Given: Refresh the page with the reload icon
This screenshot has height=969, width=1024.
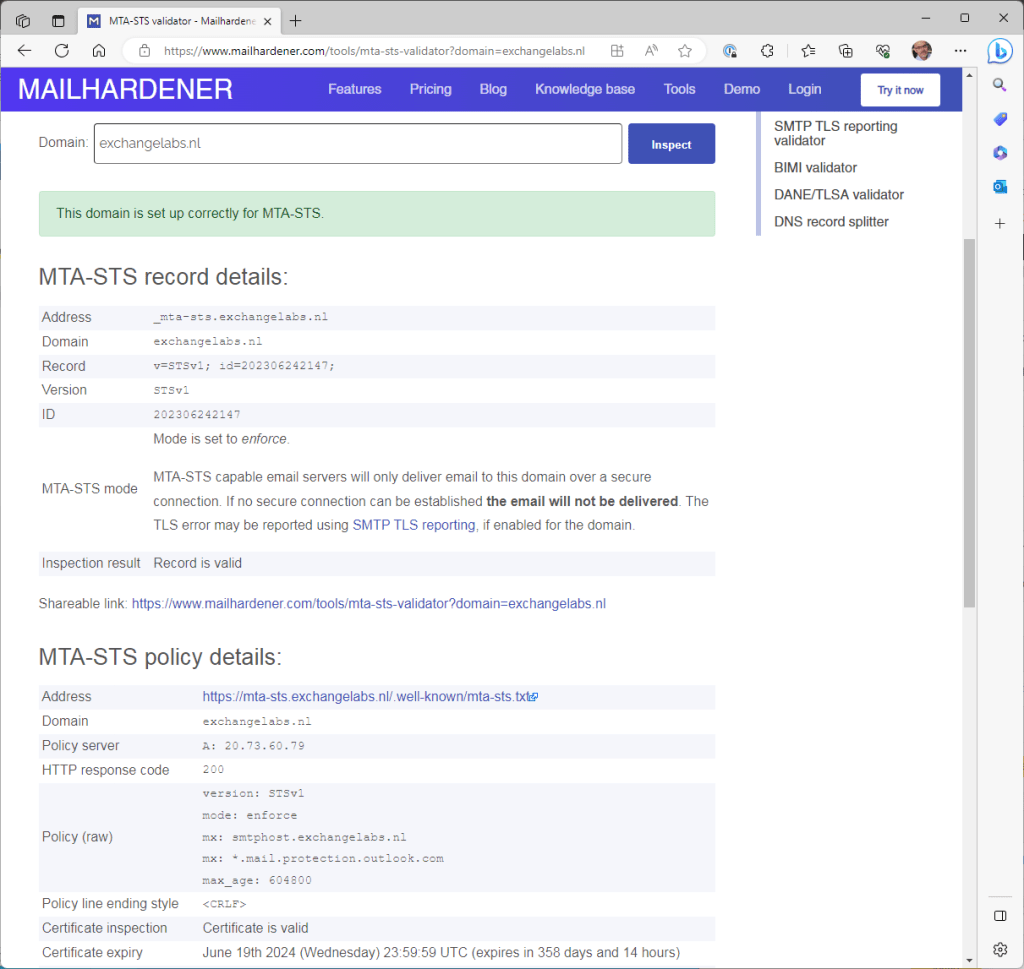Looking at the screenshot, I should click(62, 51).
